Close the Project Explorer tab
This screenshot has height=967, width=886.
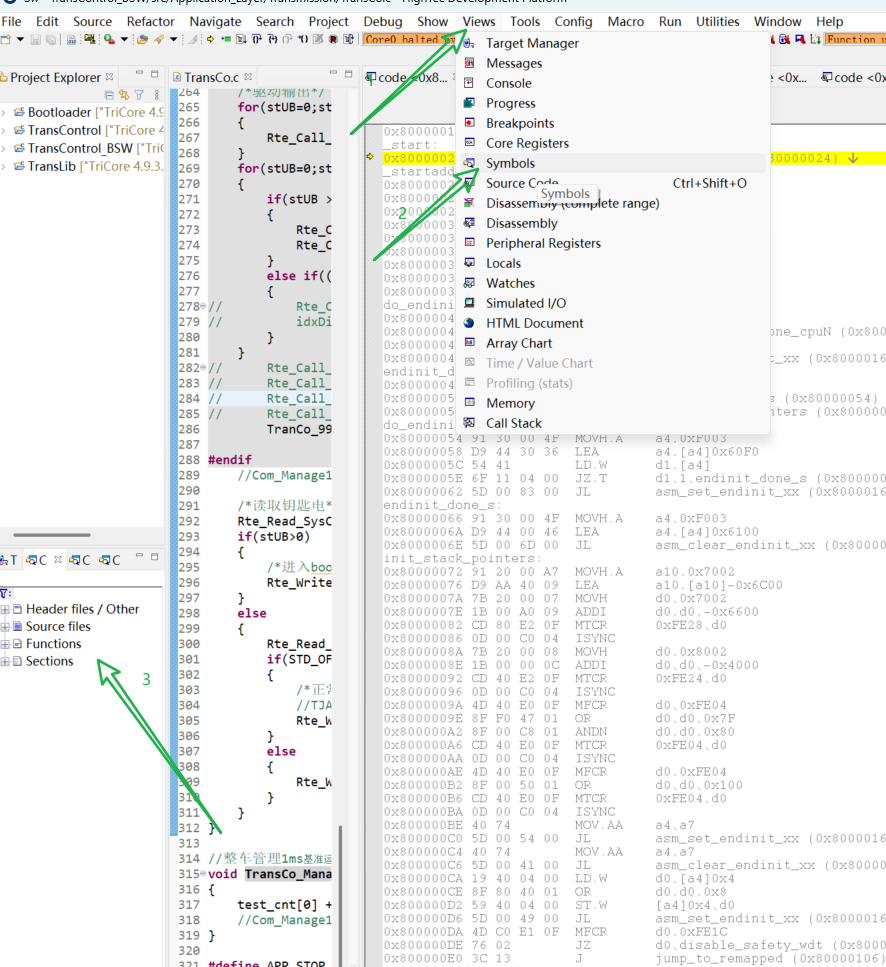coord(110,77)
